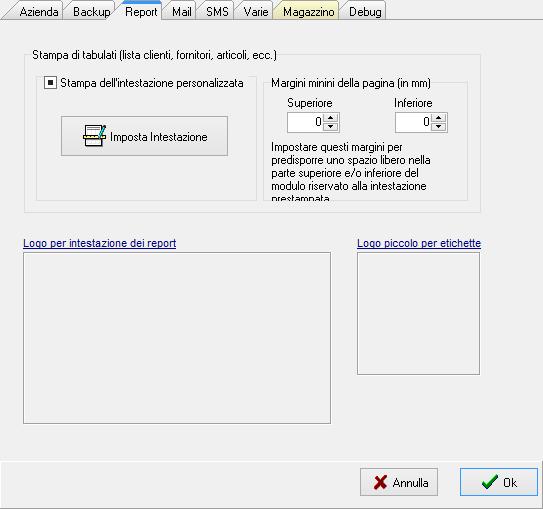
Task: Select the large report logo image box
Action: tap(177, 338)
